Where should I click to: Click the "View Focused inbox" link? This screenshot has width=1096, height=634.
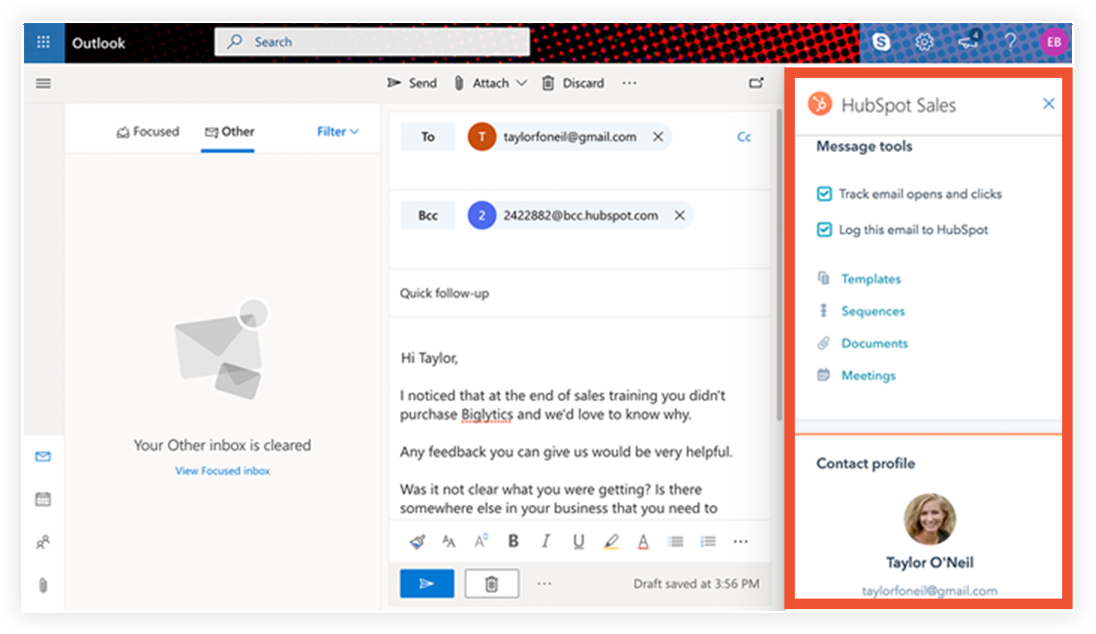(222, 470)
